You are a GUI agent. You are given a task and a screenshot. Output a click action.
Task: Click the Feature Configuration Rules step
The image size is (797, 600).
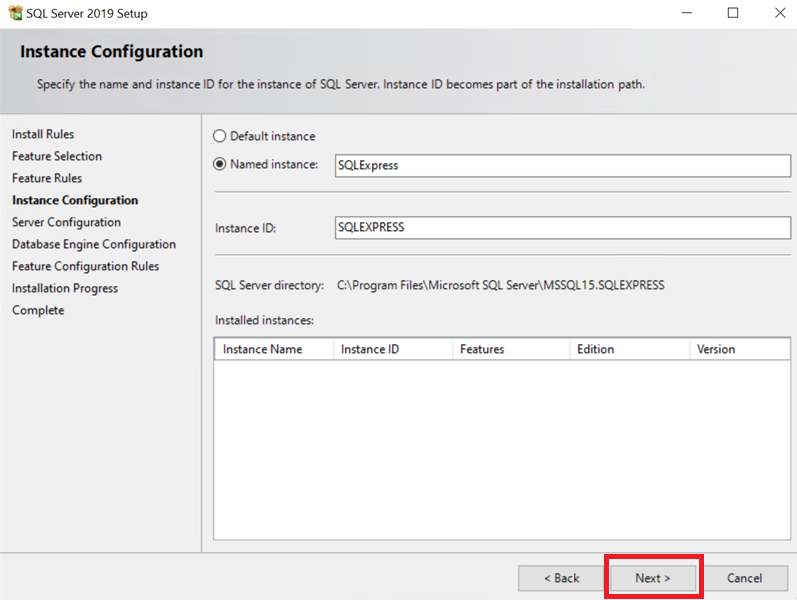tap(85, 266)
